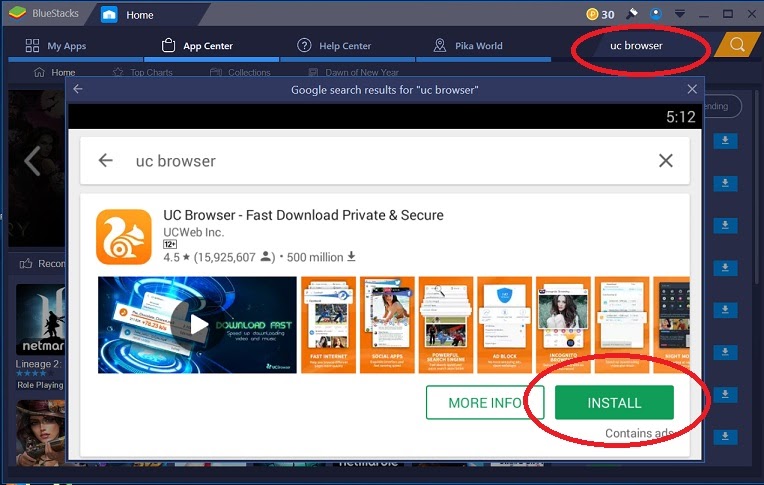Click the 500 million downloads text
The width and height of the screenshot is (764, 485).
[321, 257]
